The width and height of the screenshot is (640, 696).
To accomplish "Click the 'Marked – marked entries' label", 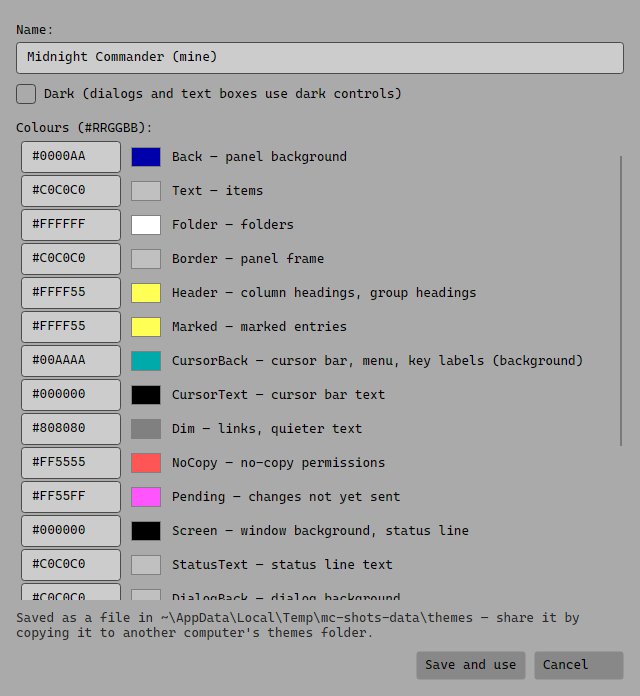I will click(259, 327).
